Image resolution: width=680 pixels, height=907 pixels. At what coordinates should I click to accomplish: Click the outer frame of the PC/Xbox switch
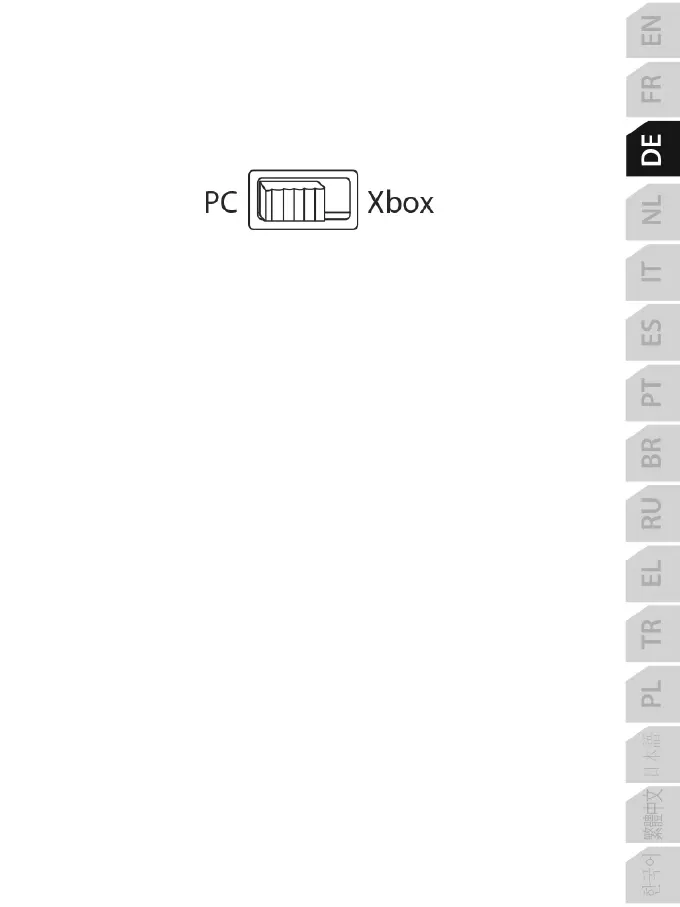(303, 200)
